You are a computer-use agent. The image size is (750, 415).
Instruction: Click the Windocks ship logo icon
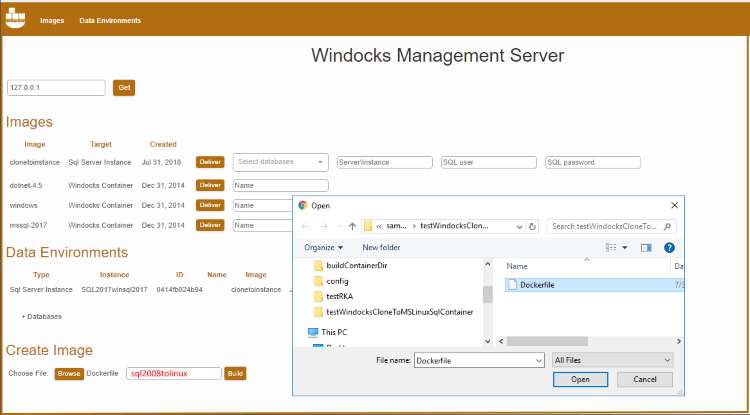pyautogui.click(x=16, y=19)
